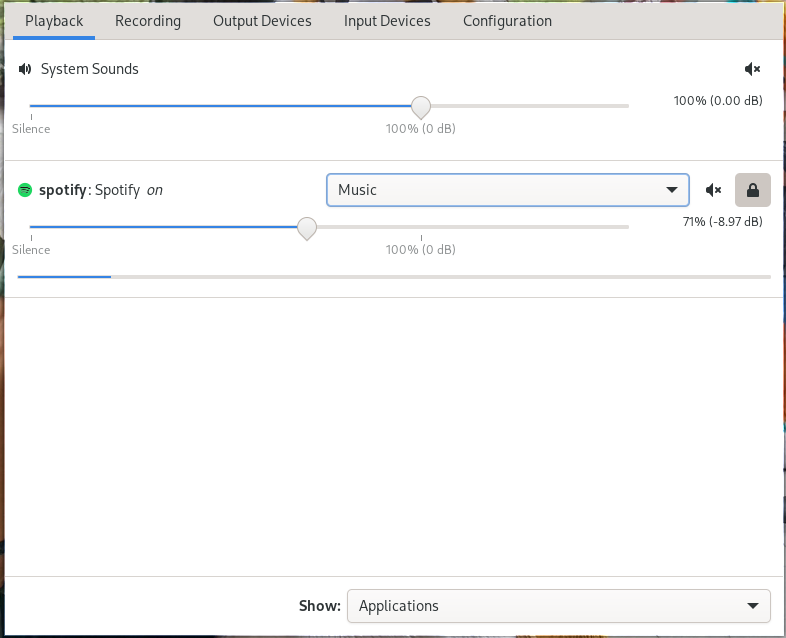786x638 pixels.
Task: Click the System Sounds title text
Action: (90, 69)
